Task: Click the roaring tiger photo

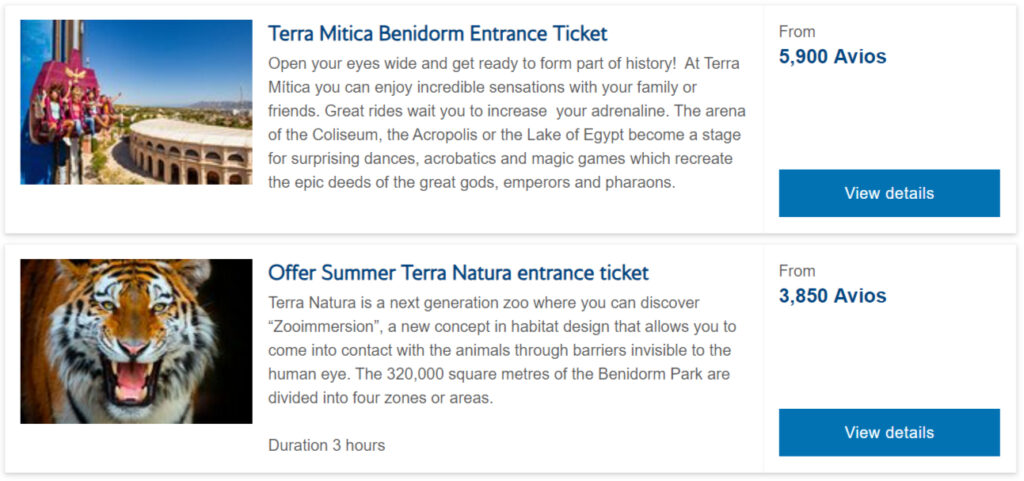Action: click(136, 341)
